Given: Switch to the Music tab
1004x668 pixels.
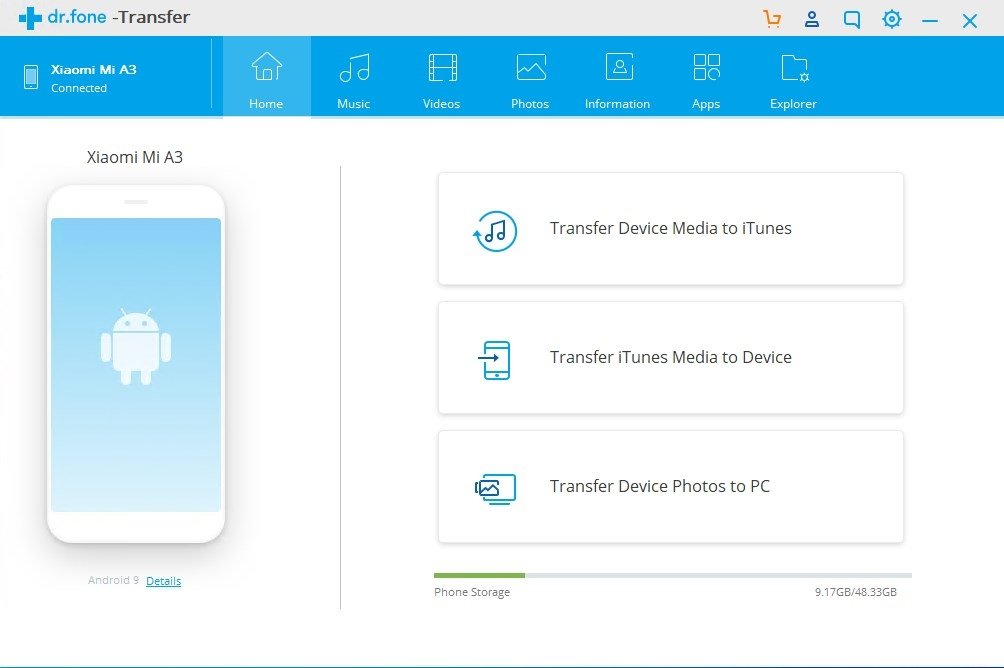Looking at the screenshot, I should (353, 79).
